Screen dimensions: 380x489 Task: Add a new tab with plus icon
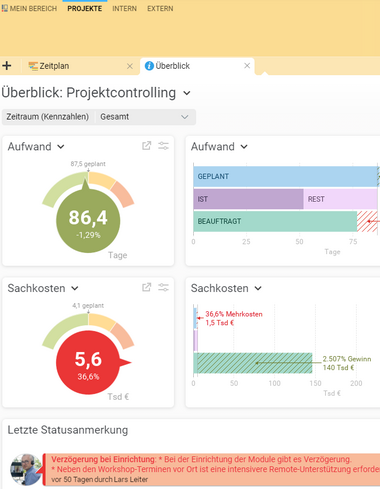(7, 66)
